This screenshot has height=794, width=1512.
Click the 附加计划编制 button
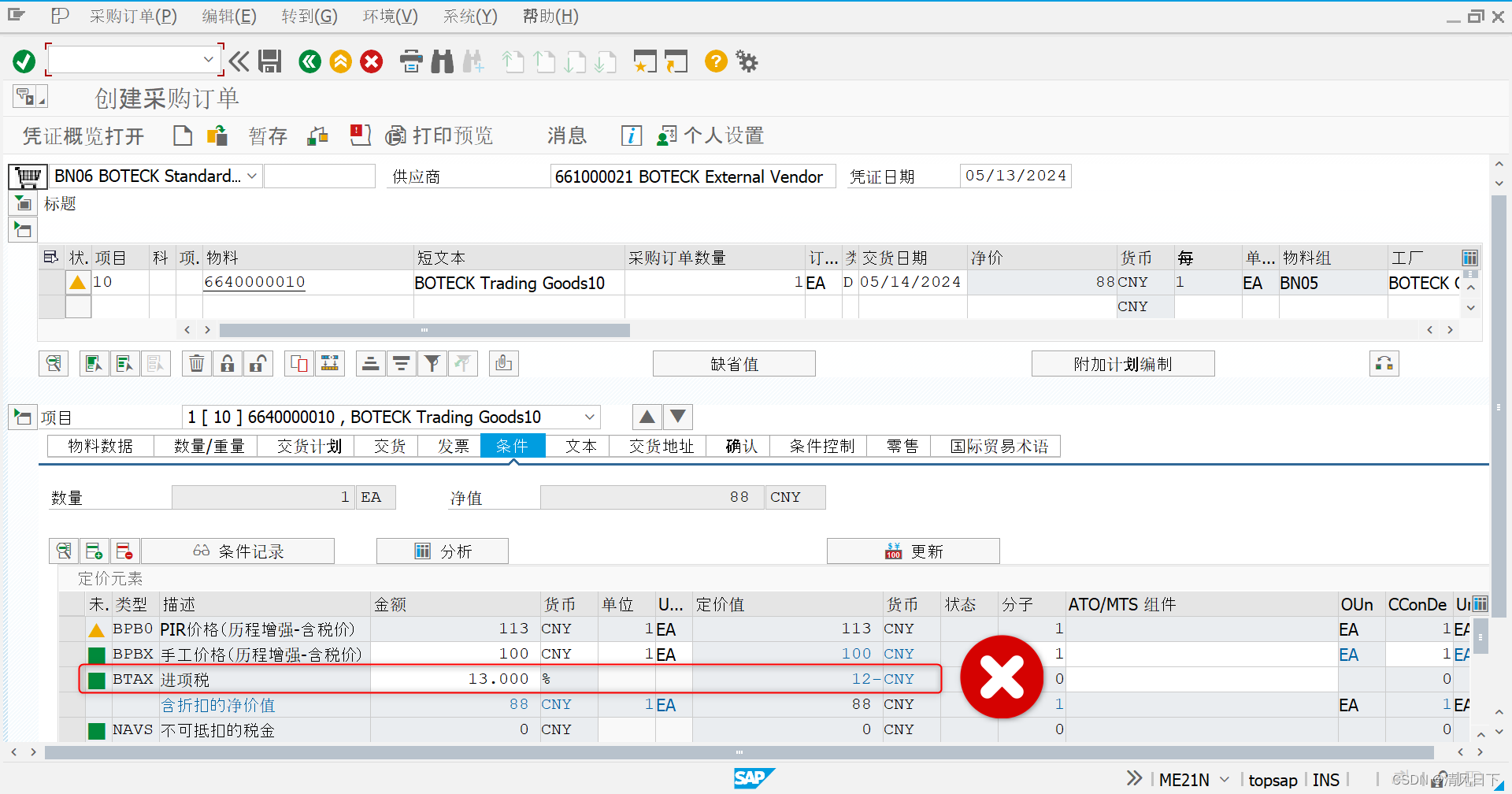(x=1123, y=364)
